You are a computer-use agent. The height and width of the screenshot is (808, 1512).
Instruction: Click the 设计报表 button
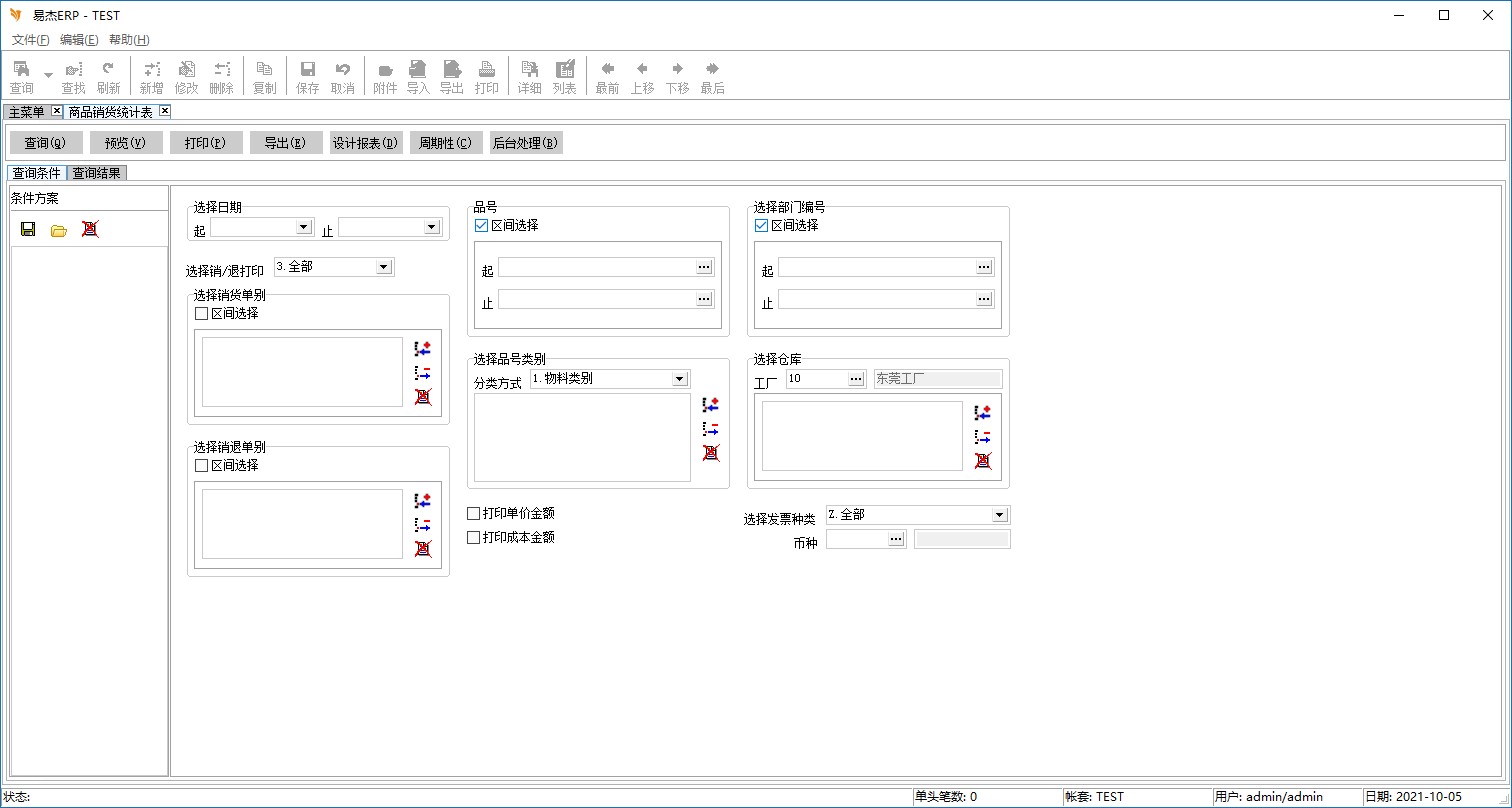[x=366, y=143]
